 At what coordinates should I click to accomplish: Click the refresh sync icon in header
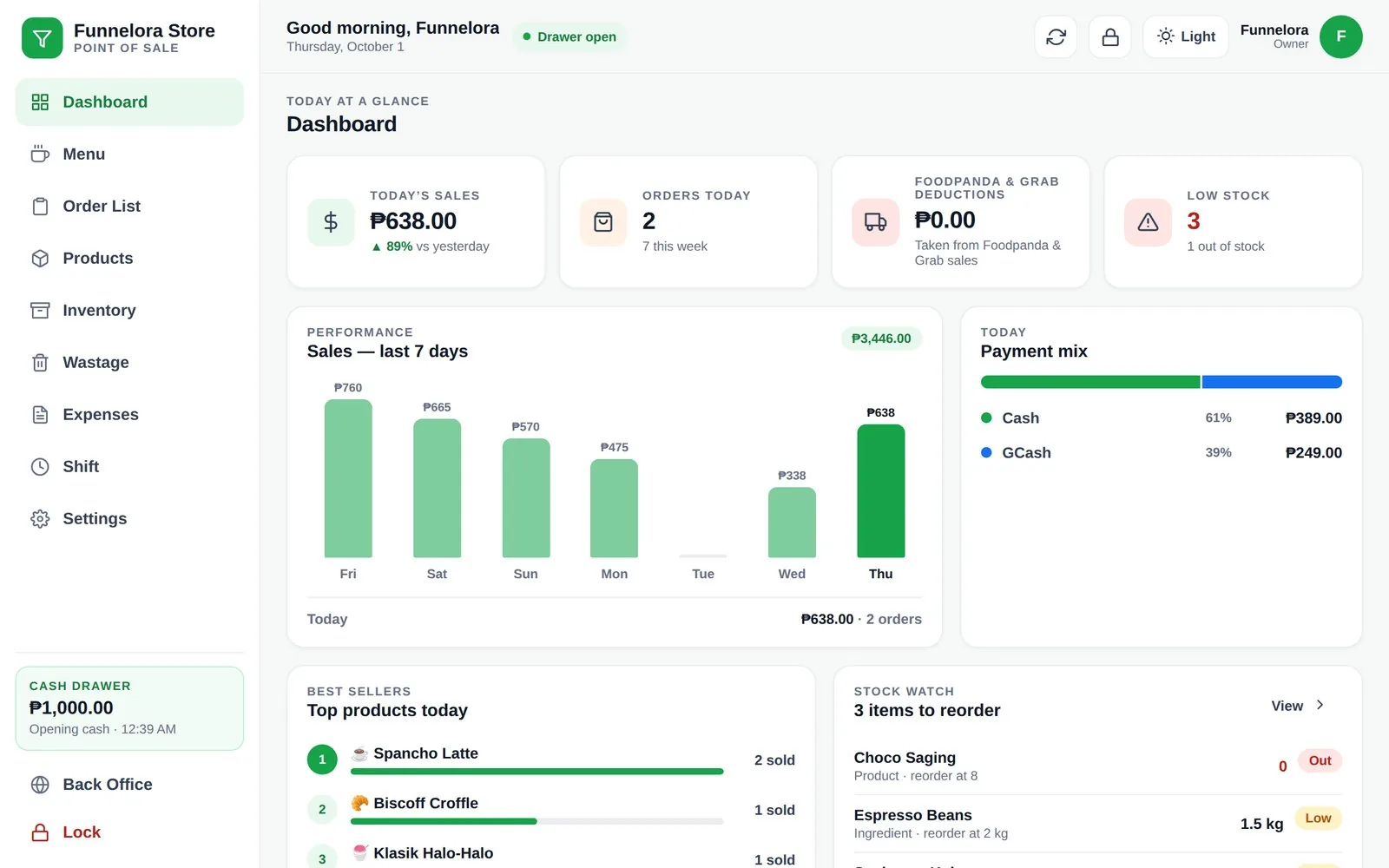(1056, 37)
